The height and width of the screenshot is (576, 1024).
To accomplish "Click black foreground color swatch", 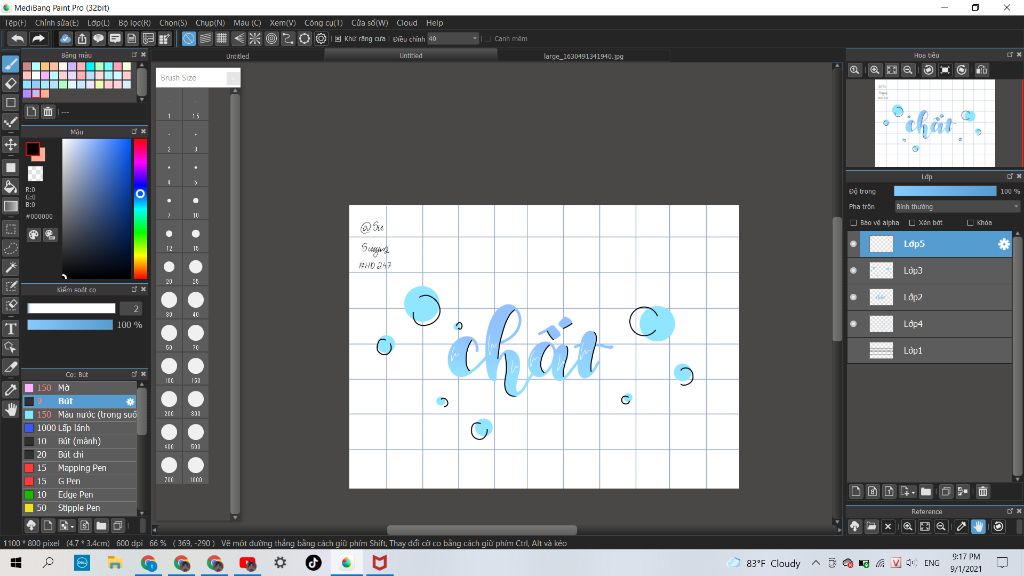I will [x=32, y=150].
